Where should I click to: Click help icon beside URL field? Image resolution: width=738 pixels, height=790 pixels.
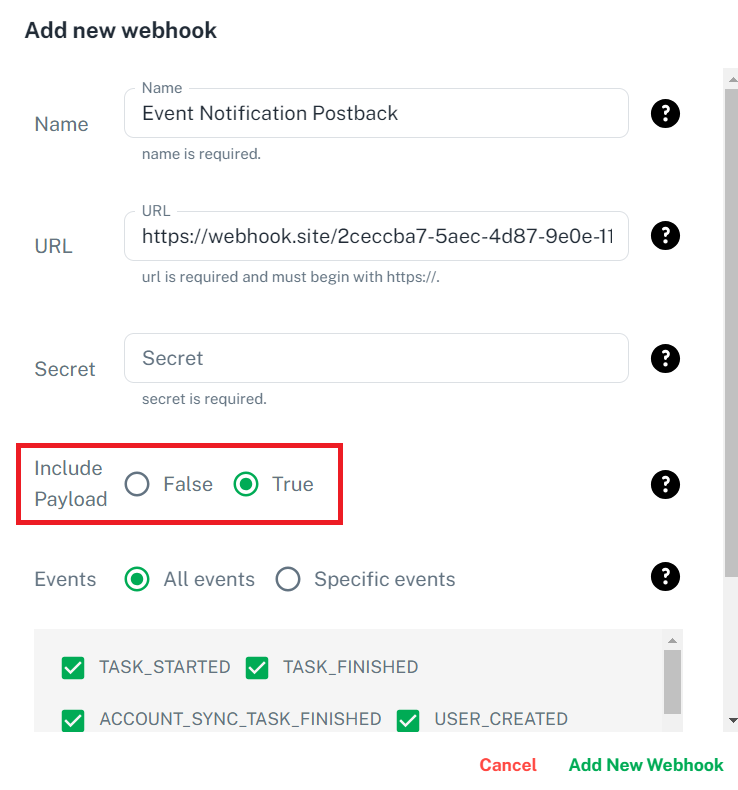point(665,236)
